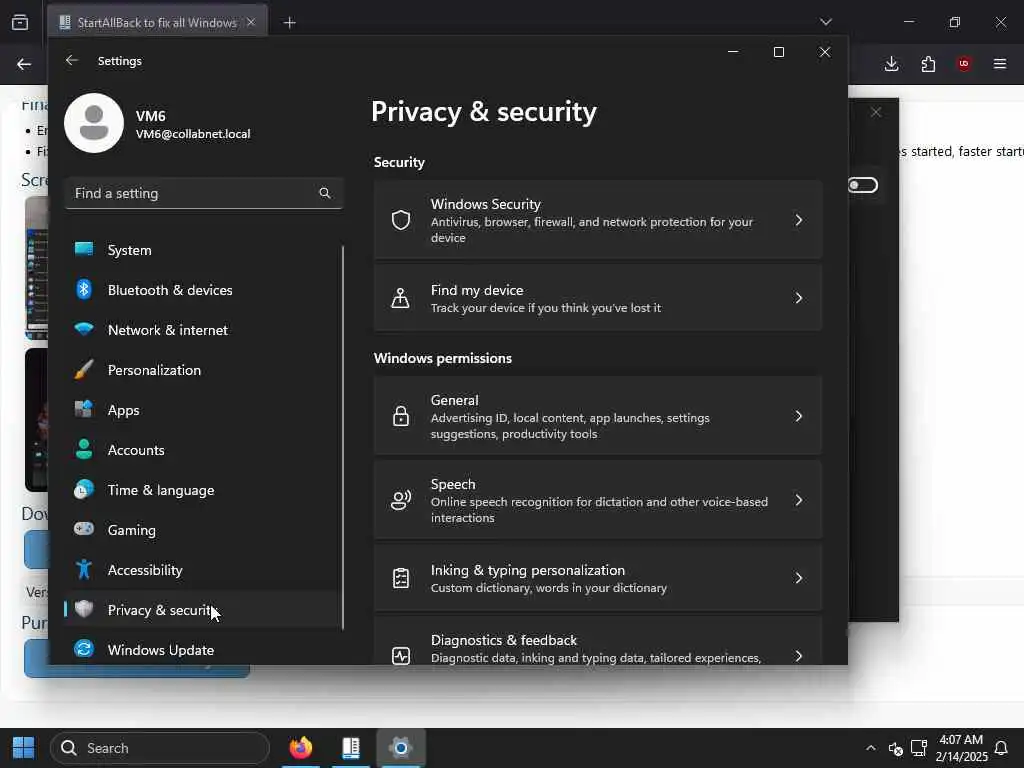
Task: Toggle the switch in the background dialog
Action: [863, 185]
